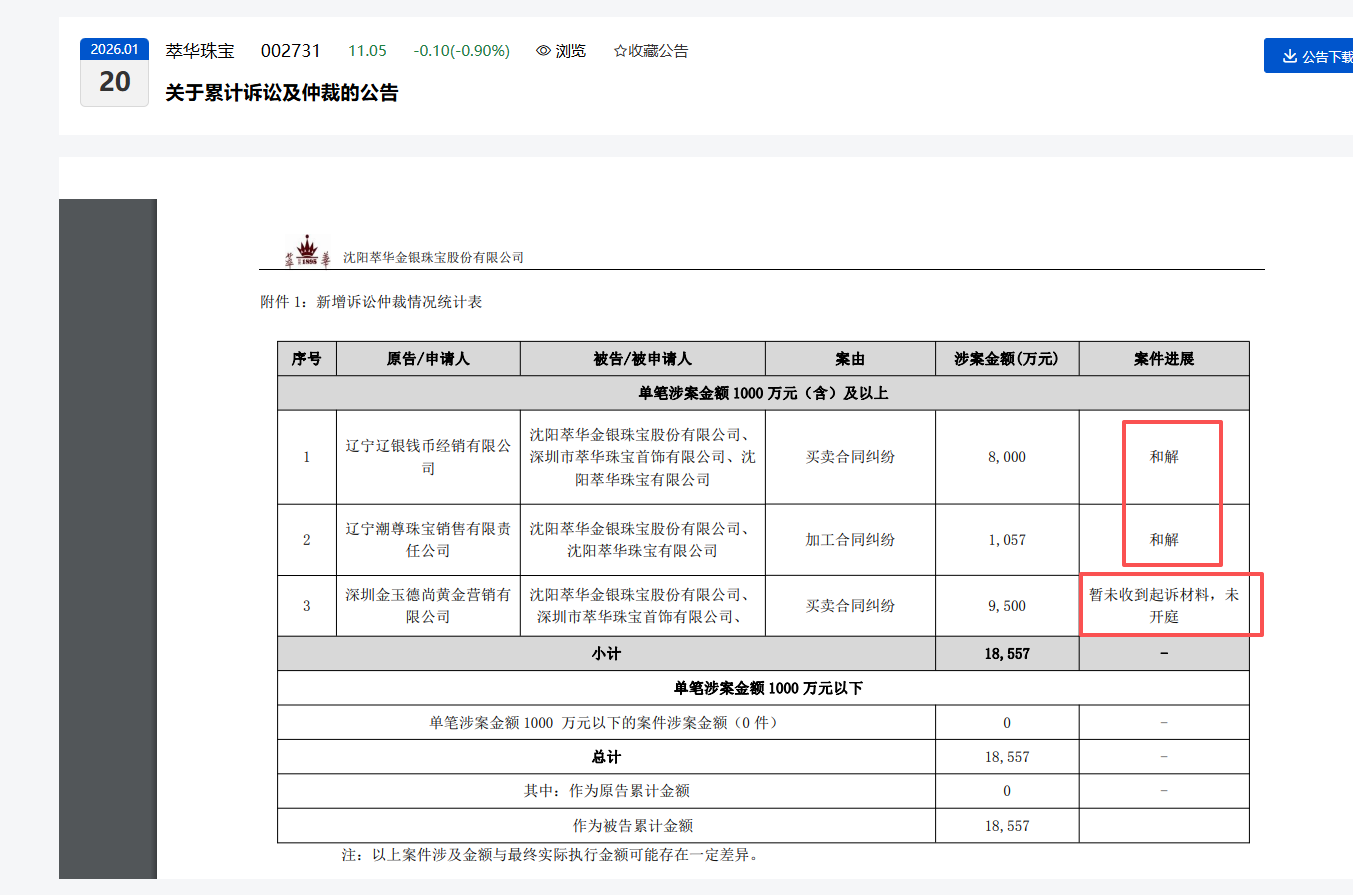Click the subtotal amount 18,557 in 小计 row
1353x895 pixels.
click(x=1006, y=654)
